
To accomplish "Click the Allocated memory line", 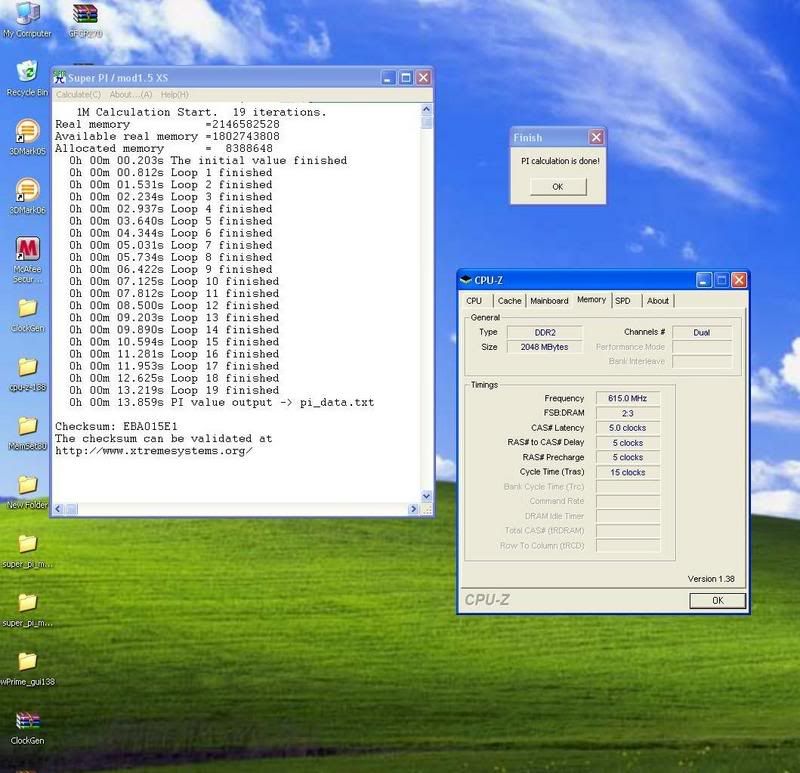I will click(x=164, y=148).
